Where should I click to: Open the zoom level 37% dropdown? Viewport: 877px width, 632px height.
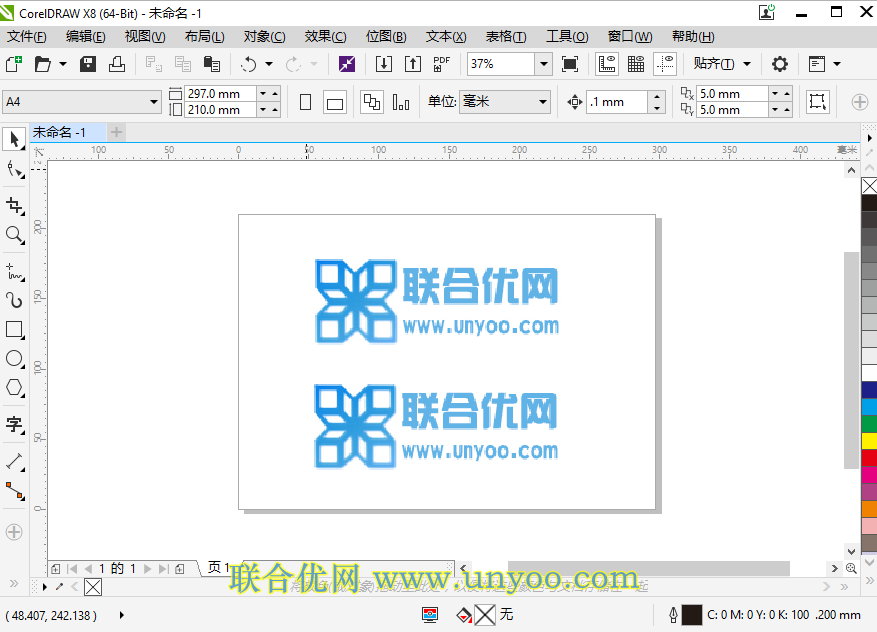543,64
